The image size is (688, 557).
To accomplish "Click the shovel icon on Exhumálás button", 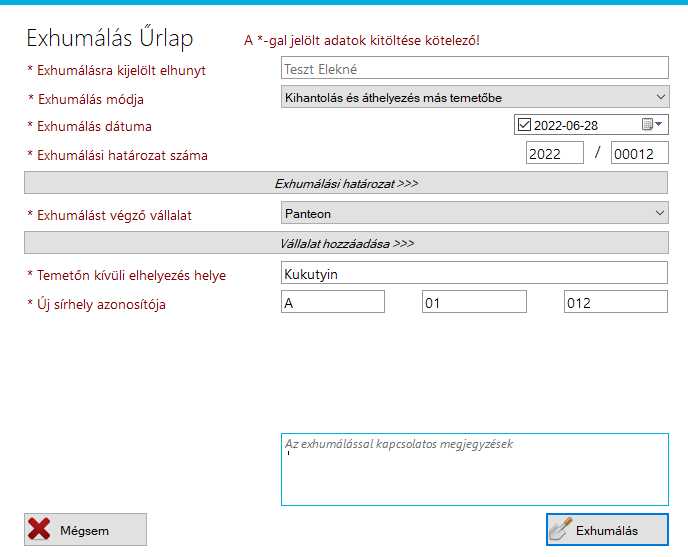I will click(561, 530).
